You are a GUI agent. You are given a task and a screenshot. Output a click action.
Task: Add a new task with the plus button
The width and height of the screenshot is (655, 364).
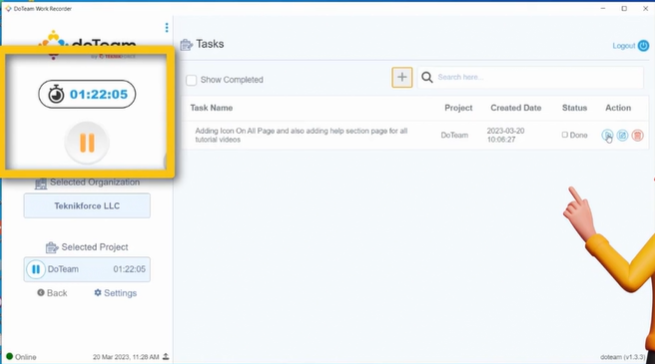[x=402, y=77]
